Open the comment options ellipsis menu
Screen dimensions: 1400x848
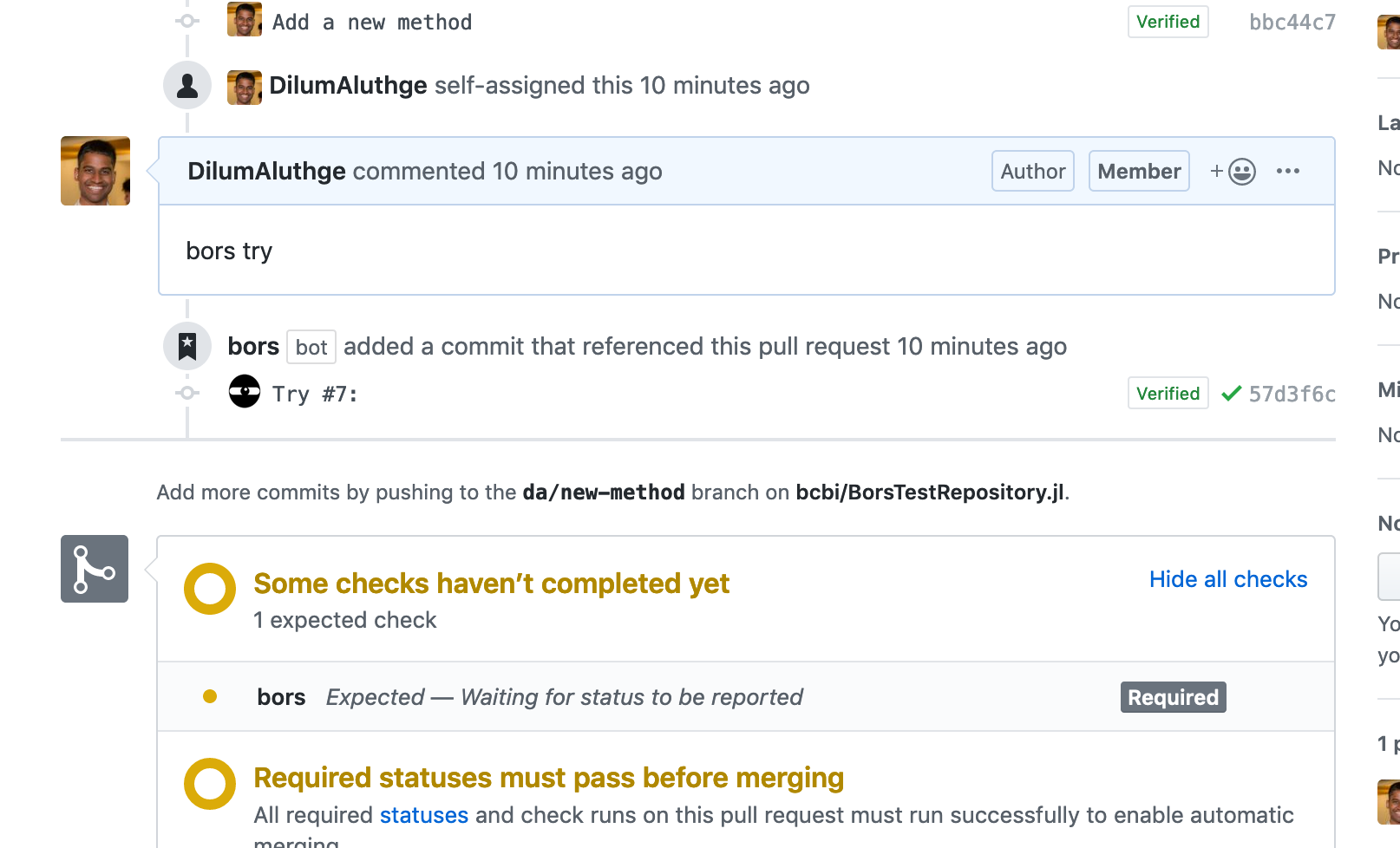point(1288,172)
